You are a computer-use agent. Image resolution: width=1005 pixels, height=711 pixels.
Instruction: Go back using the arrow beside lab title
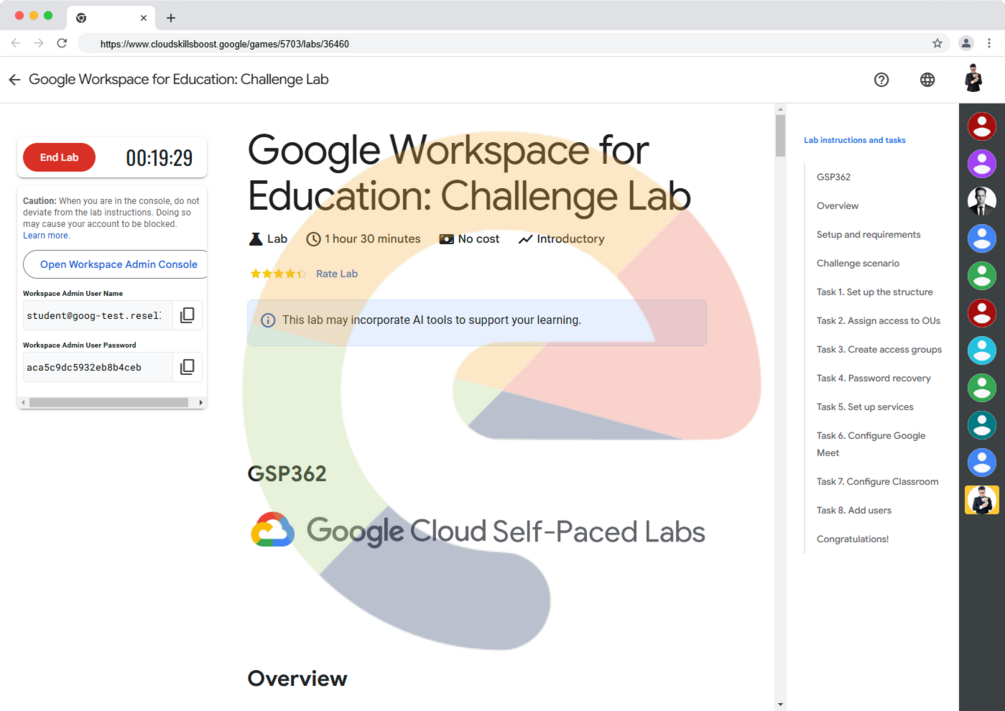point(15,79)
